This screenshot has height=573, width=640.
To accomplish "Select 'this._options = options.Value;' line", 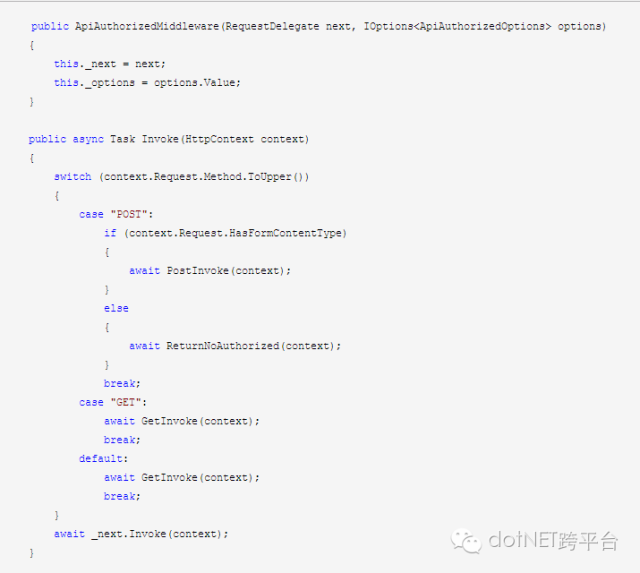I will coord(147,83).
